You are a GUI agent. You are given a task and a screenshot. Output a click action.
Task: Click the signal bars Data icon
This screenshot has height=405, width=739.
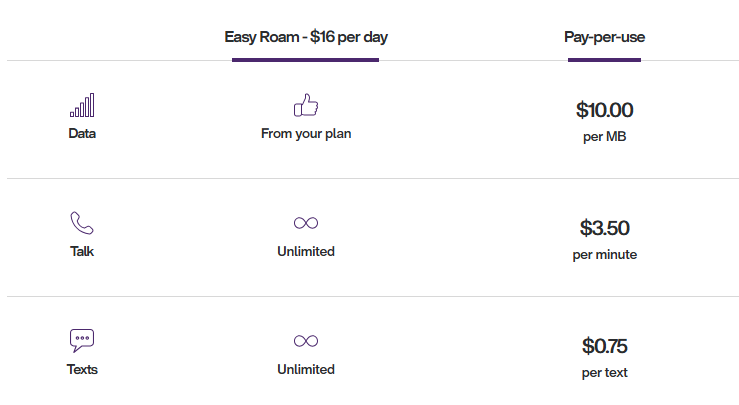(x=82, y=106)
